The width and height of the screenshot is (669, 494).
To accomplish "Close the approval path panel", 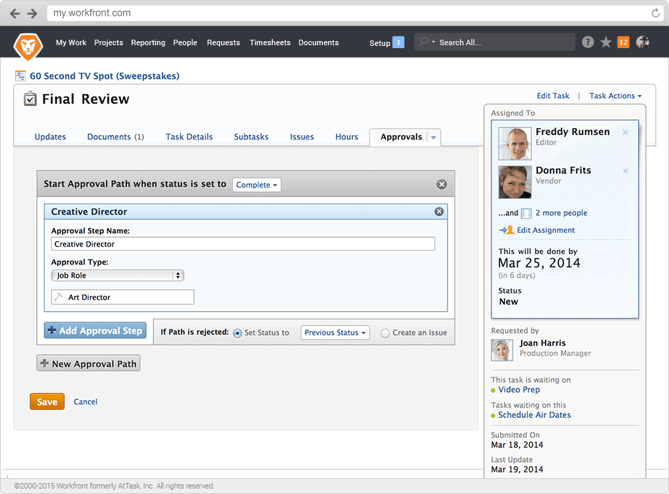I will (442, 185).
